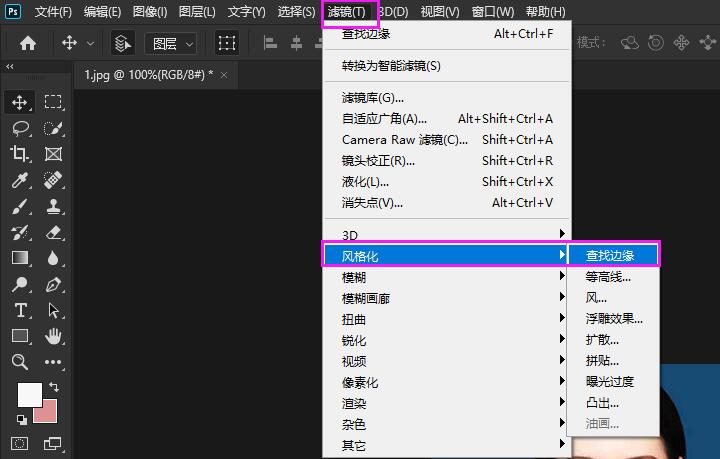Toggle Quick Mask mode

[19, 443]
